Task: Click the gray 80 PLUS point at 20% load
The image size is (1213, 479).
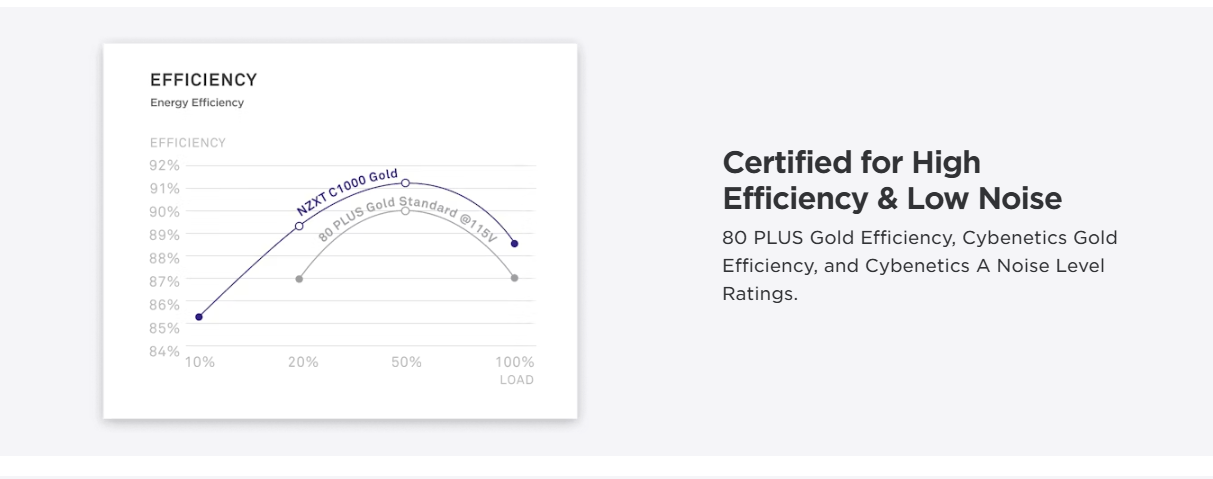Action: tap(299, 278)
